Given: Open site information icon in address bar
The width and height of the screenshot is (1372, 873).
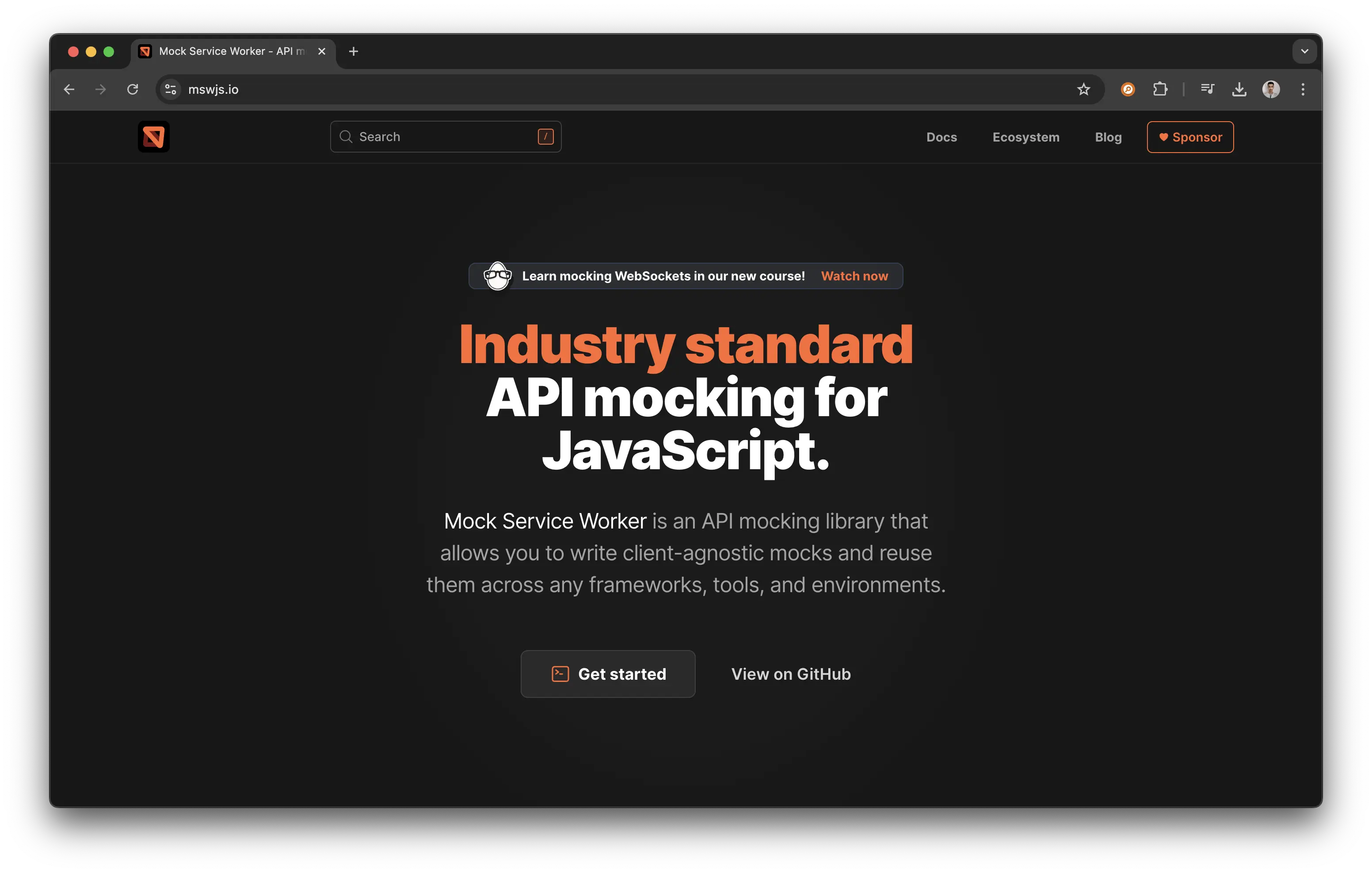Looking at the screenshot, I should pyautogui.click(x=170, y=89).
